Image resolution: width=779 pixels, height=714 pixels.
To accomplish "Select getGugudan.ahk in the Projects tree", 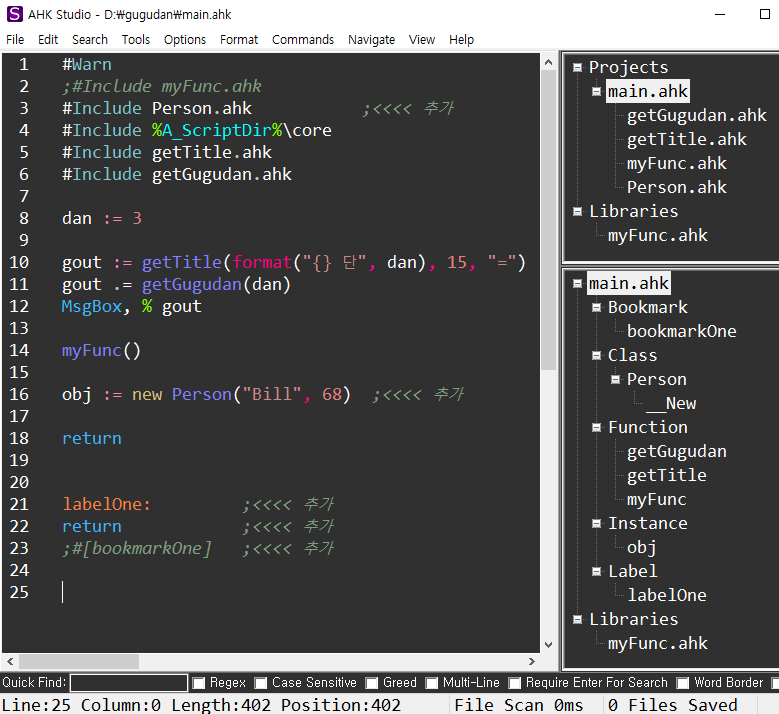I will 696,115.
